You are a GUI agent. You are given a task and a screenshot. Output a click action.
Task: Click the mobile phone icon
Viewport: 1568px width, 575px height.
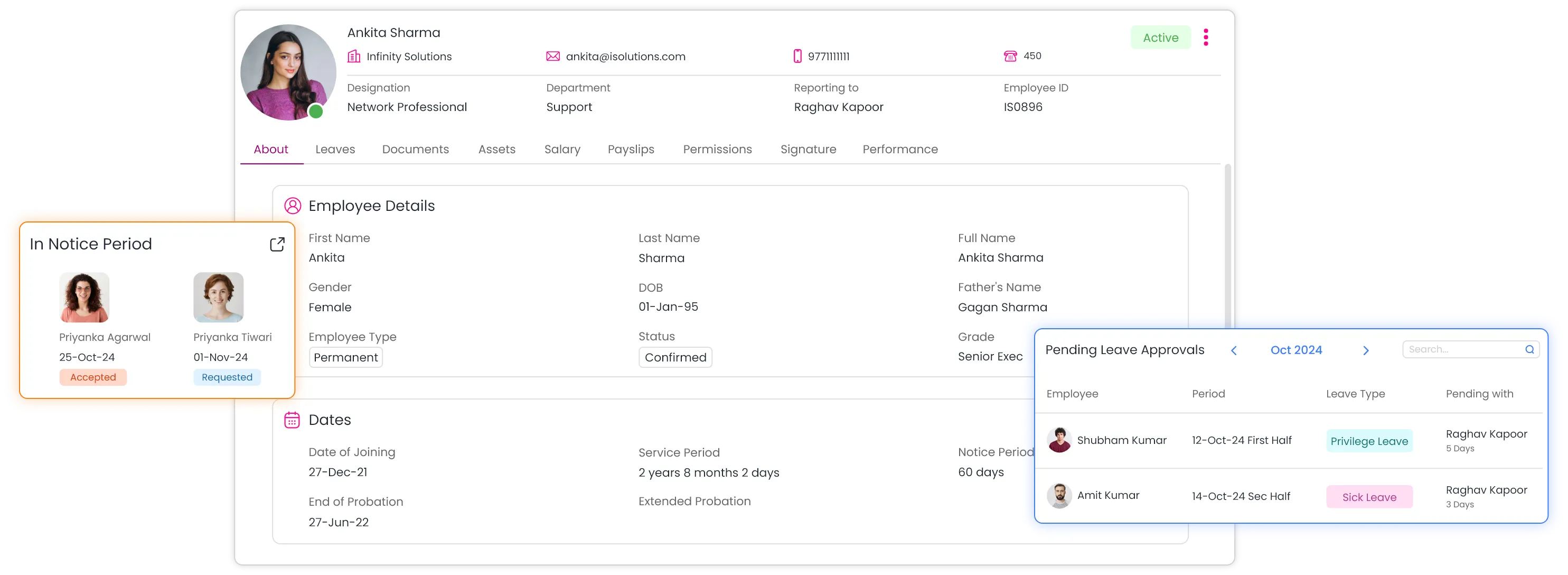click(x=797, y=56)
